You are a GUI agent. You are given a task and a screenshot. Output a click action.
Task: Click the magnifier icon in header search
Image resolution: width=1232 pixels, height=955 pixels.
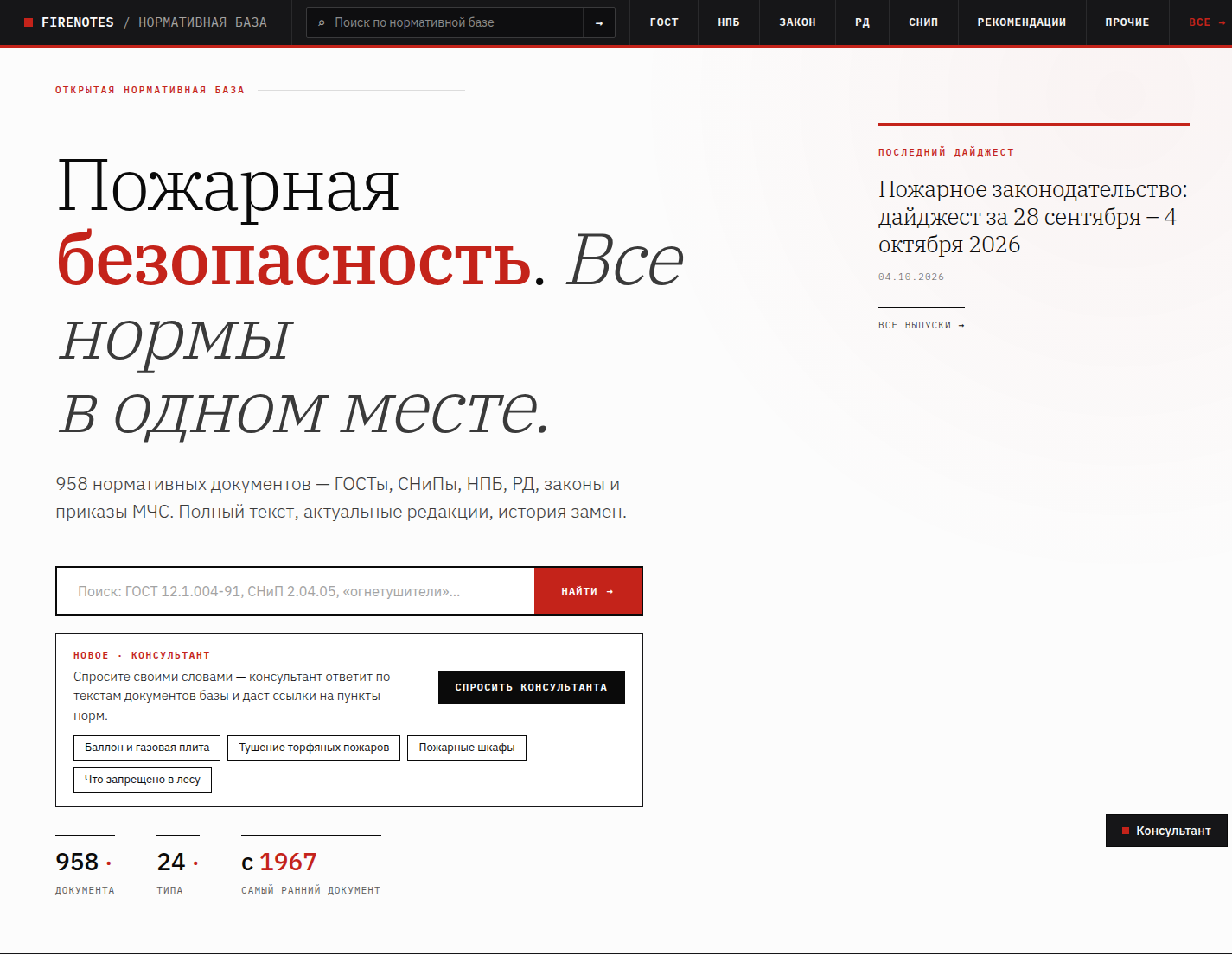pyautogui.click(x=322, y=23)
